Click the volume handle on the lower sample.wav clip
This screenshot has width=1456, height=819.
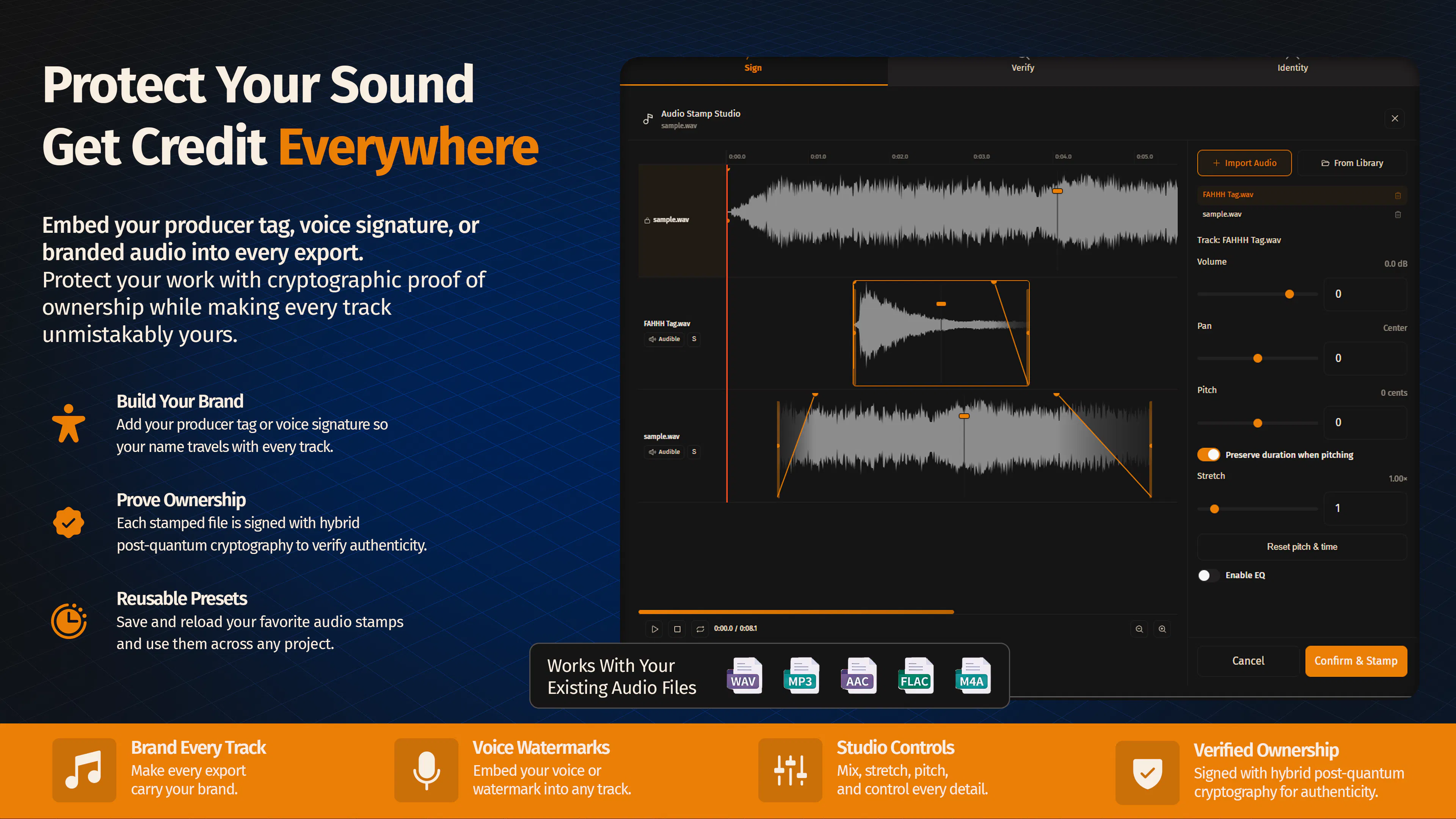(x=964, y=416)
